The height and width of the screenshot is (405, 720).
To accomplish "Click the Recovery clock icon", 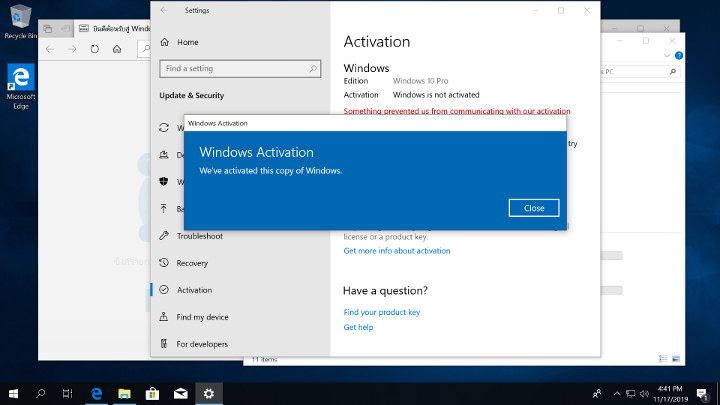I will coord(164,263).
